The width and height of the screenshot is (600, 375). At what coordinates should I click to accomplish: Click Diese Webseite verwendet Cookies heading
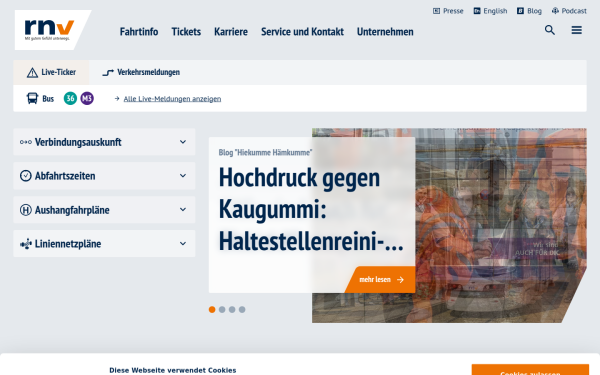point(173,370)
